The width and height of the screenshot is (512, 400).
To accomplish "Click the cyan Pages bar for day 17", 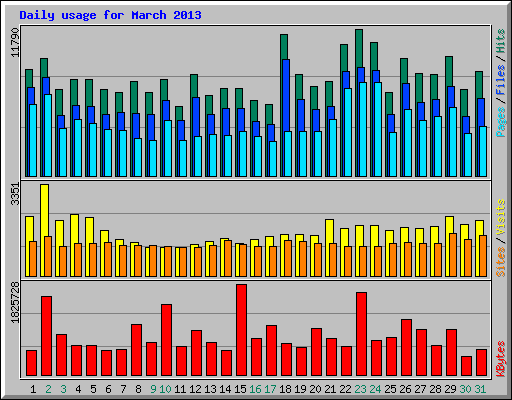I will (273, 159).
